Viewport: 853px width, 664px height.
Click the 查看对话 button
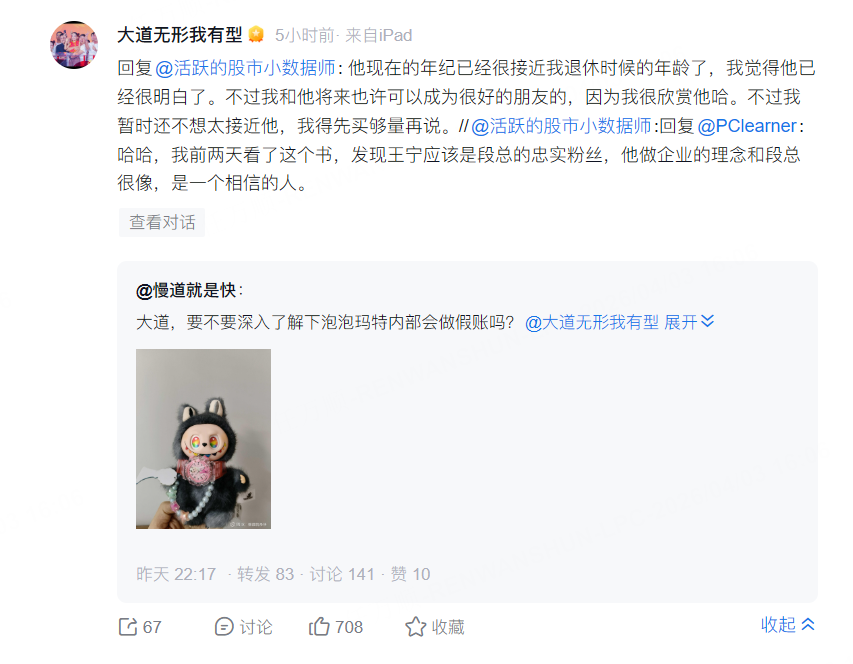tap(162, 222)
